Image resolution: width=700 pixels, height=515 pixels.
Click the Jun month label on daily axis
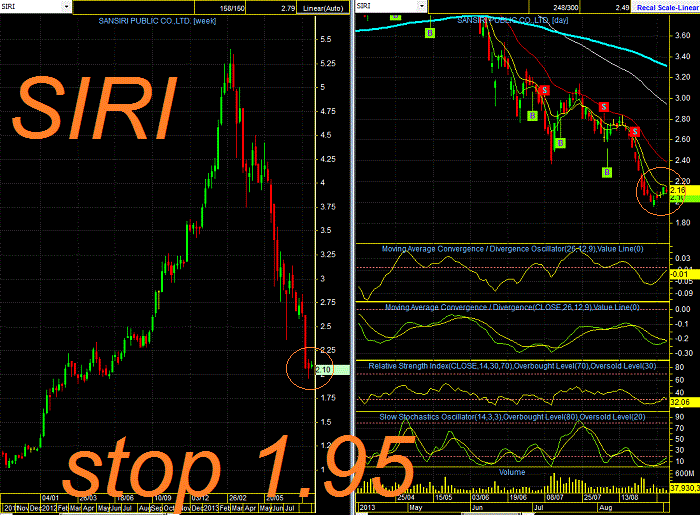tap(477, 507)
